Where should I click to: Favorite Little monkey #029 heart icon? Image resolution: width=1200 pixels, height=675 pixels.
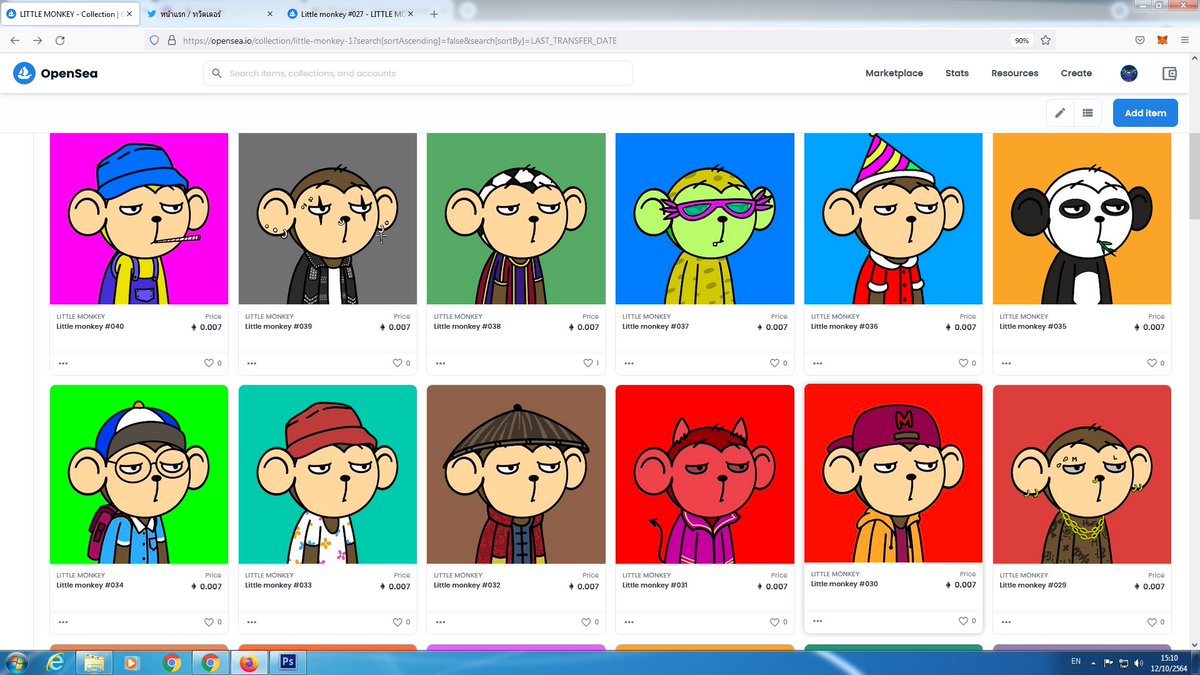(1152, 622)
